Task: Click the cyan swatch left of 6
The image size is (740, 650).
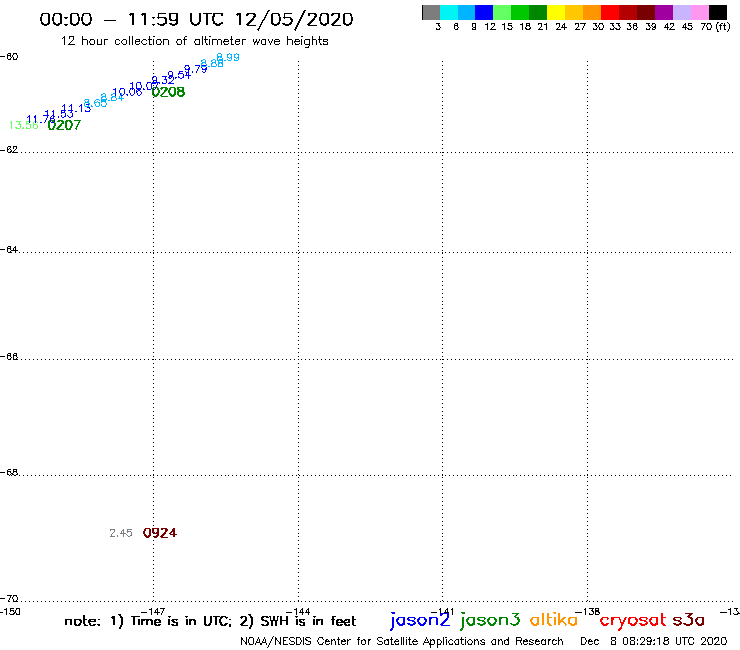Action: click(449, 13)
